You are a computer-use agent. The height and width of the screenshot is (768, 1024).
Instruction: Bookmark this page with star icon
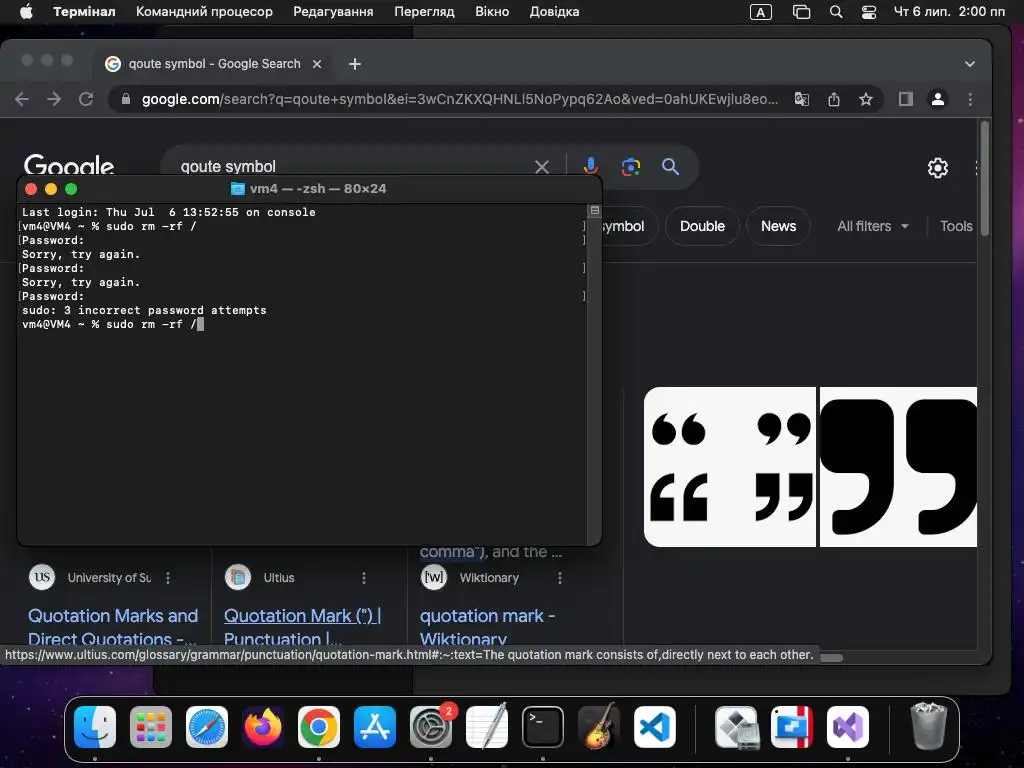coord(866,99)
